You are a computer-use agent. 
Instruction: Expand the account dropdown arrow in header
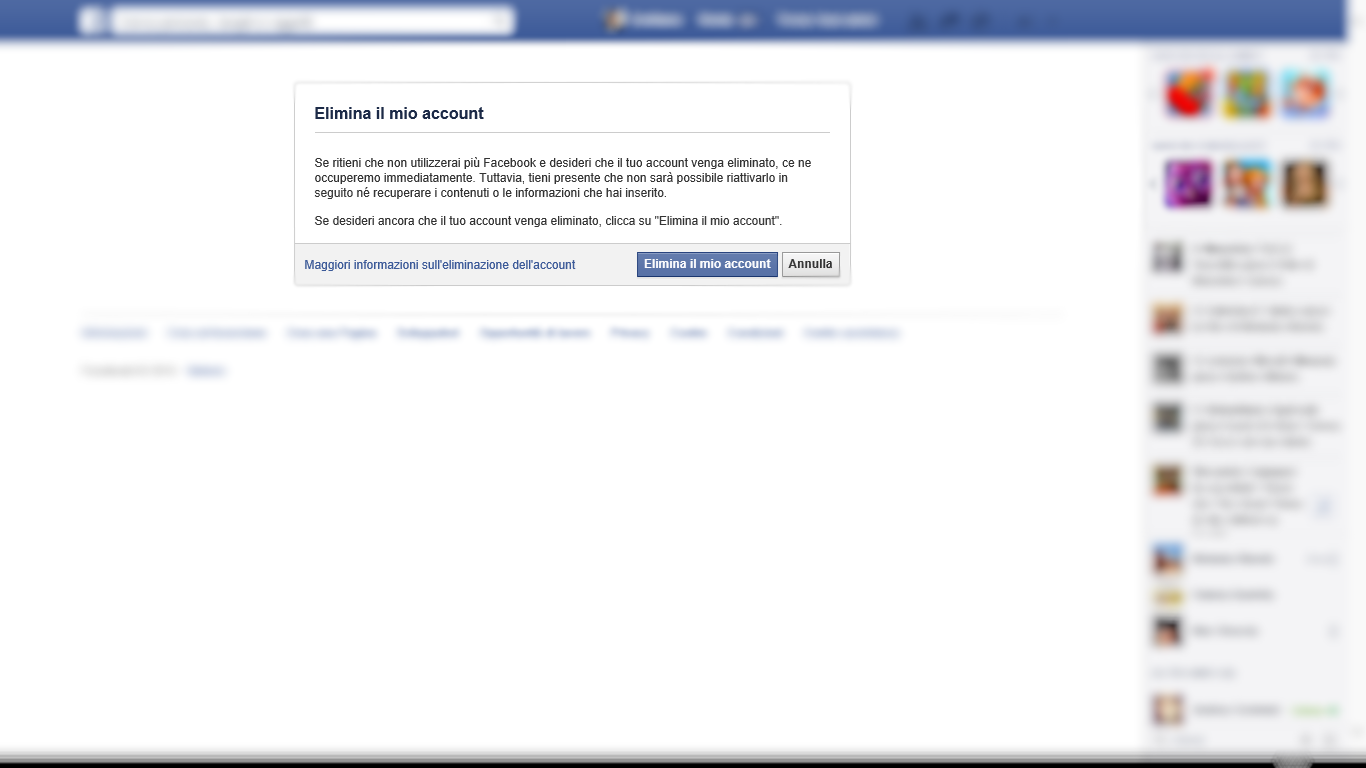click(1050, 20)
